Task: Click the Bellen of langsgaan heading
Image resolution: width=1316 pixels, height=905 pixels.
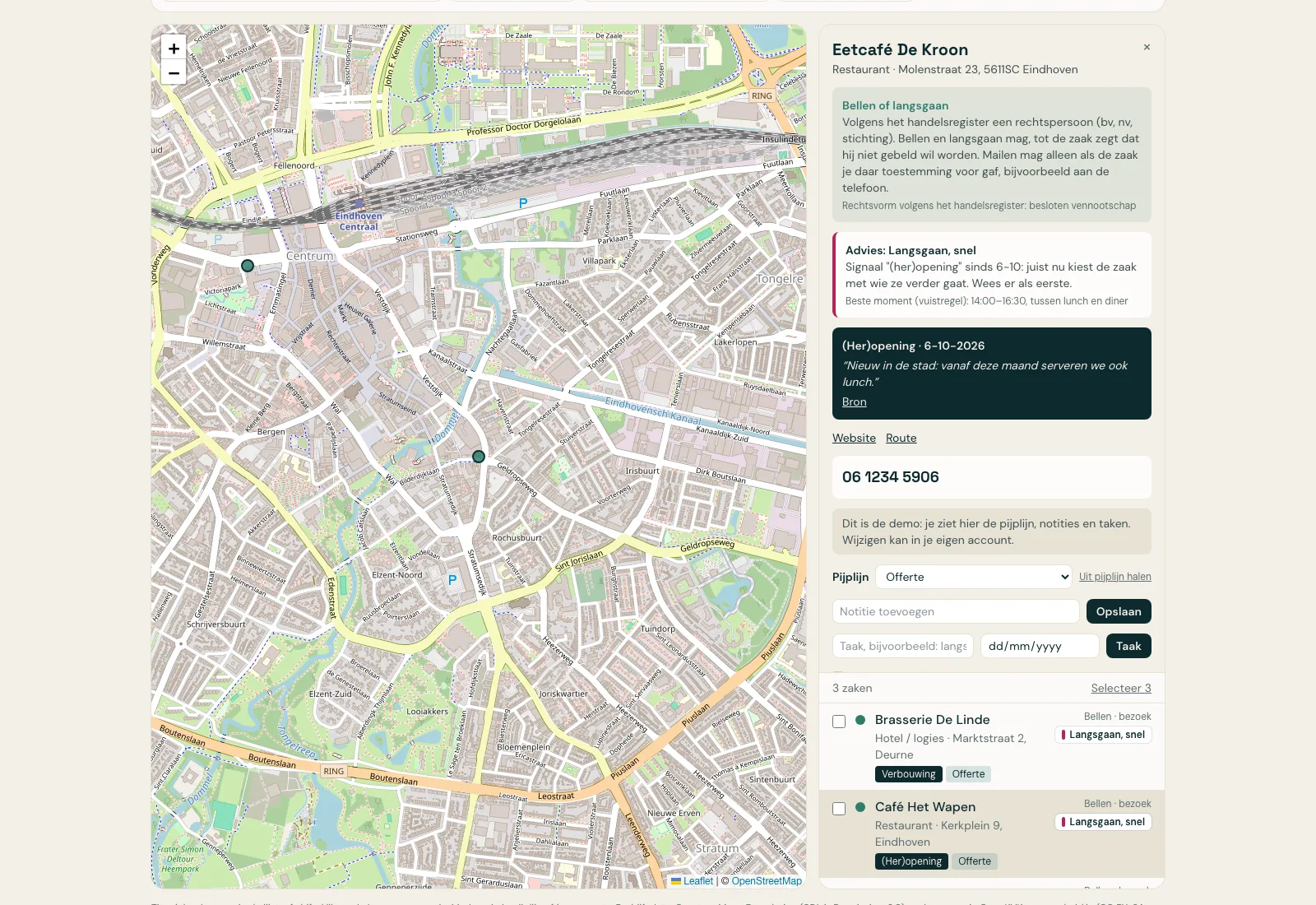Action: click(895, 105)
